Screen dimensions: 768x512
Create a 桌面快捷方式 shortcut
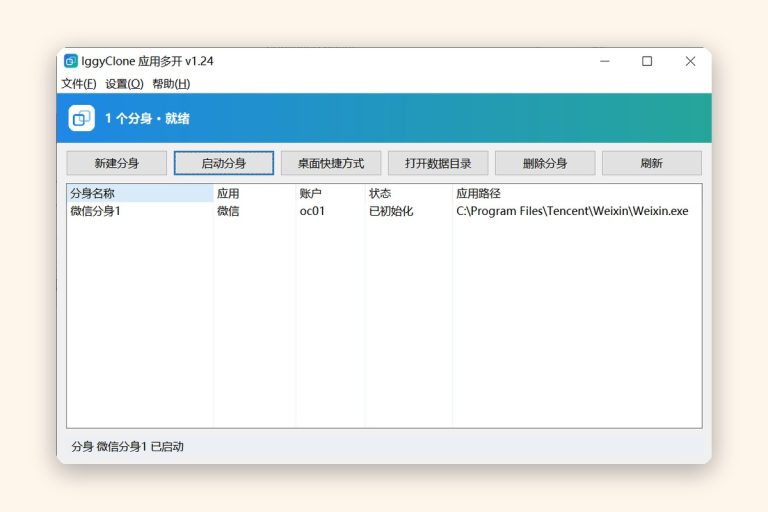click(x=331, y=163)
